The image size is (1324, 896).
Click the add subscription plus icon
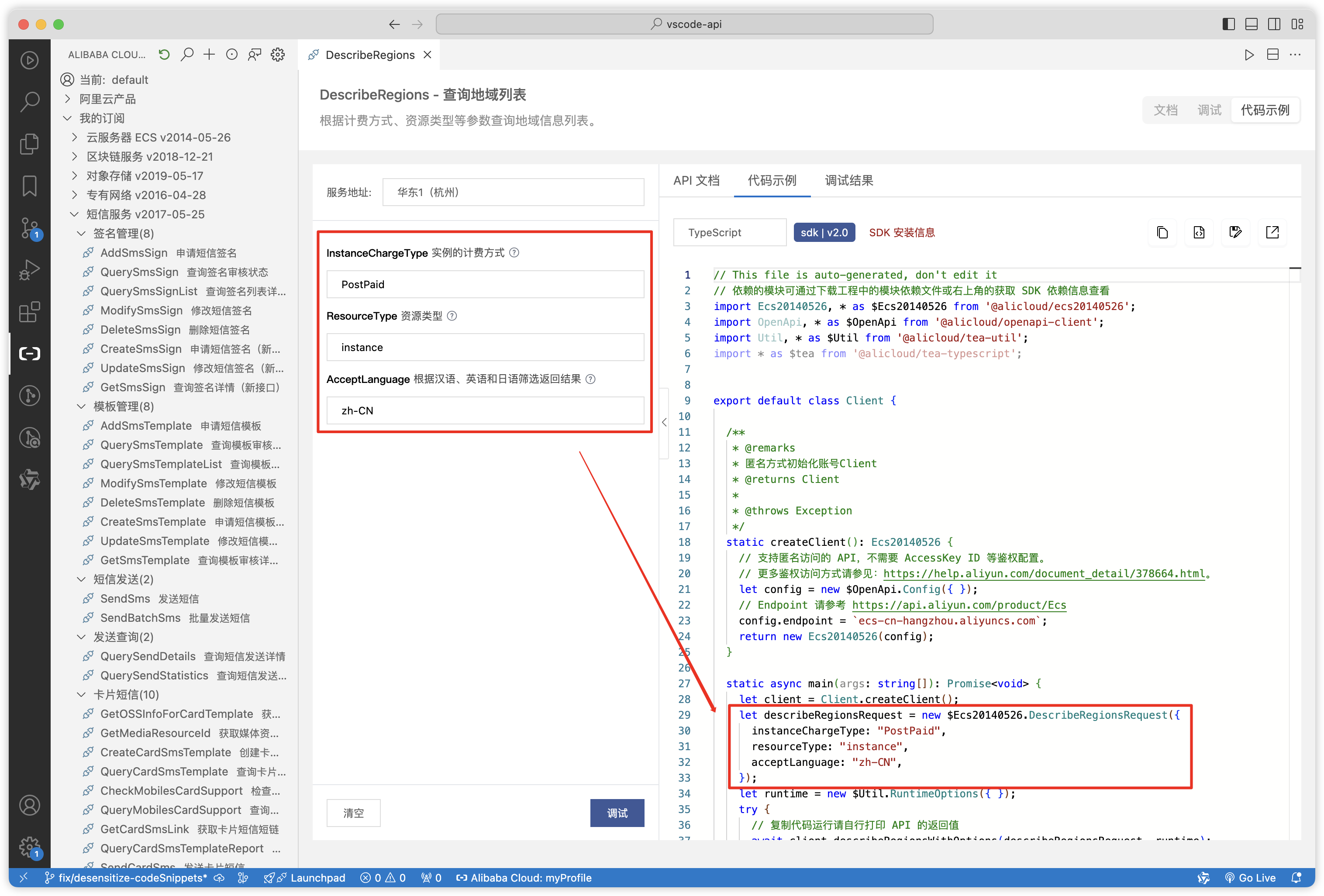(x=209, y=54)
